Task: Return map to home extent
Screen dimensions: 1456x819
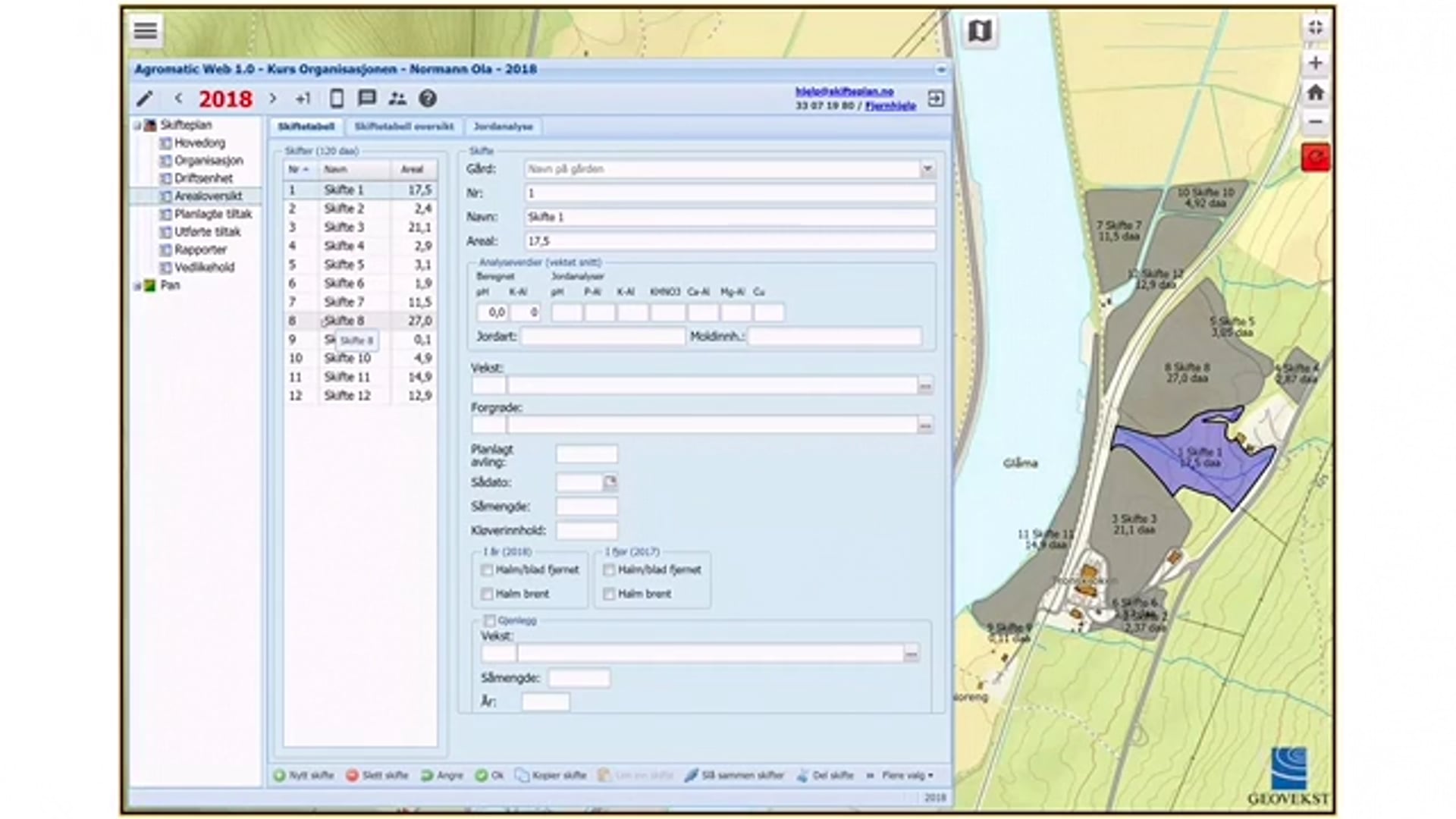Action: coord(1316,93)
